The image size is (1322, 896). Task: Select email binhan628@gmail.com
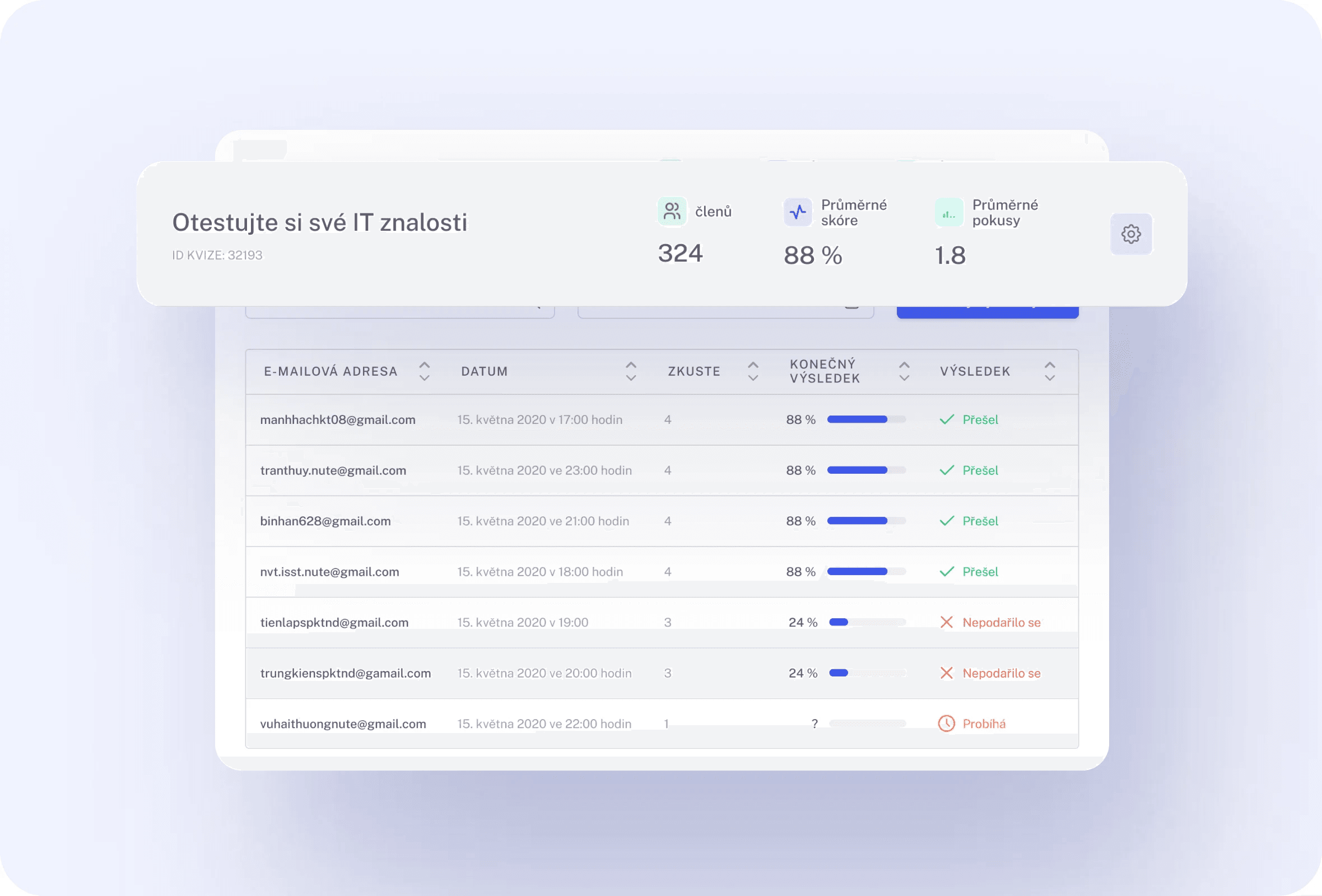click(325, 521)
